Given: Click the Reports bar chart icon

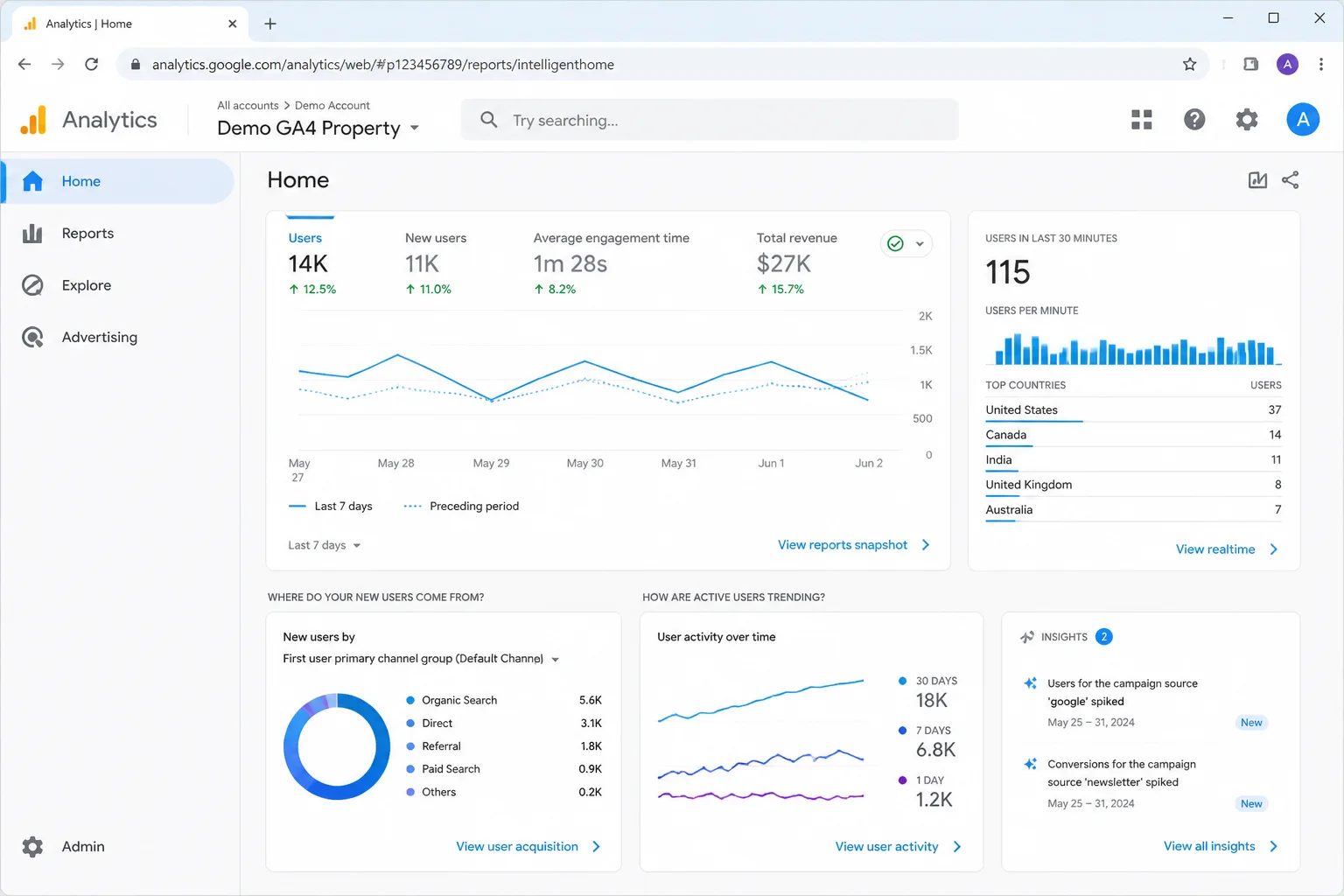Looking at the screenshot, I should pyautogui.click(x=32, y=234).
